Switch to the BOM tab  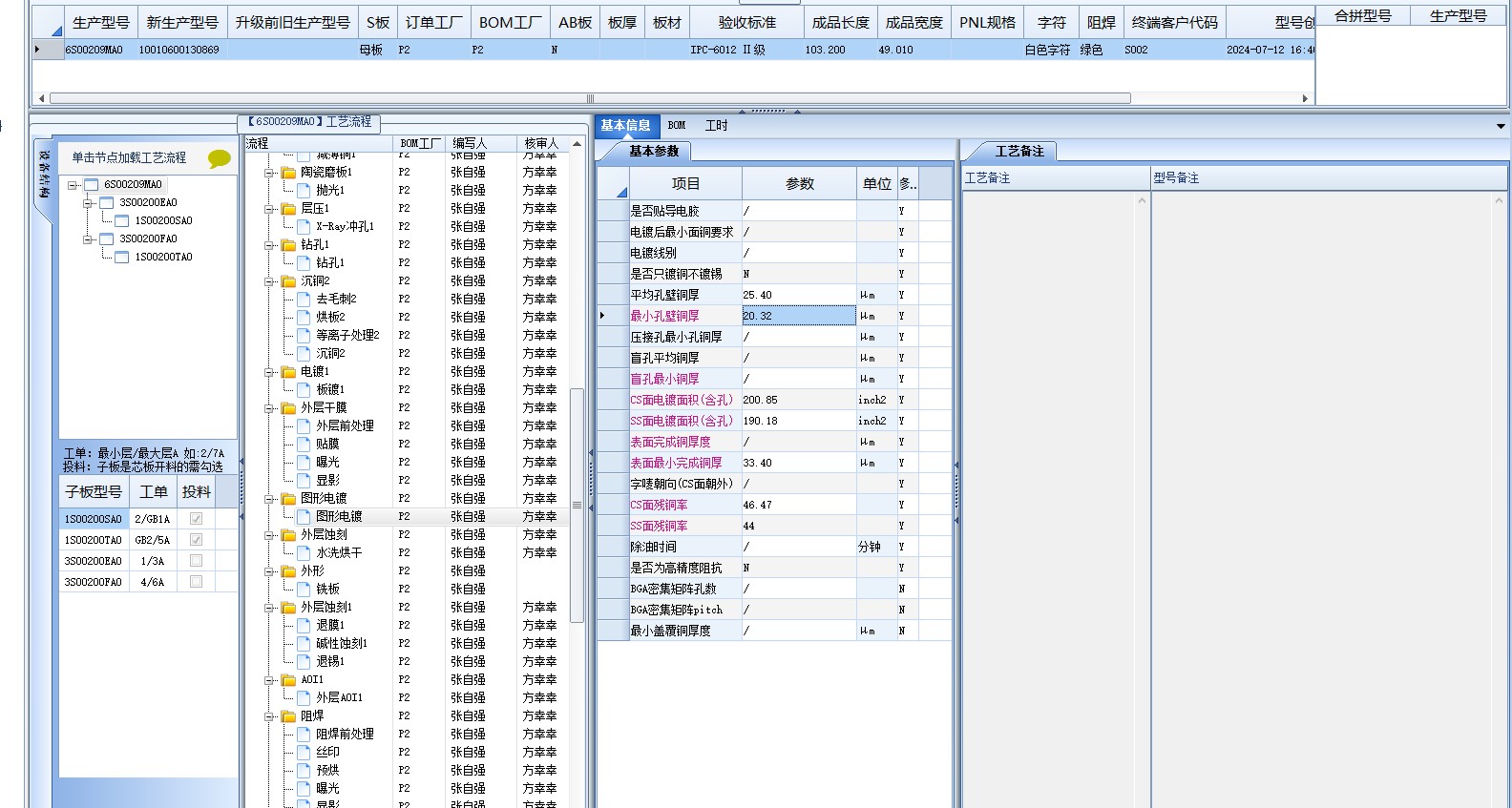tap(677, 126)
